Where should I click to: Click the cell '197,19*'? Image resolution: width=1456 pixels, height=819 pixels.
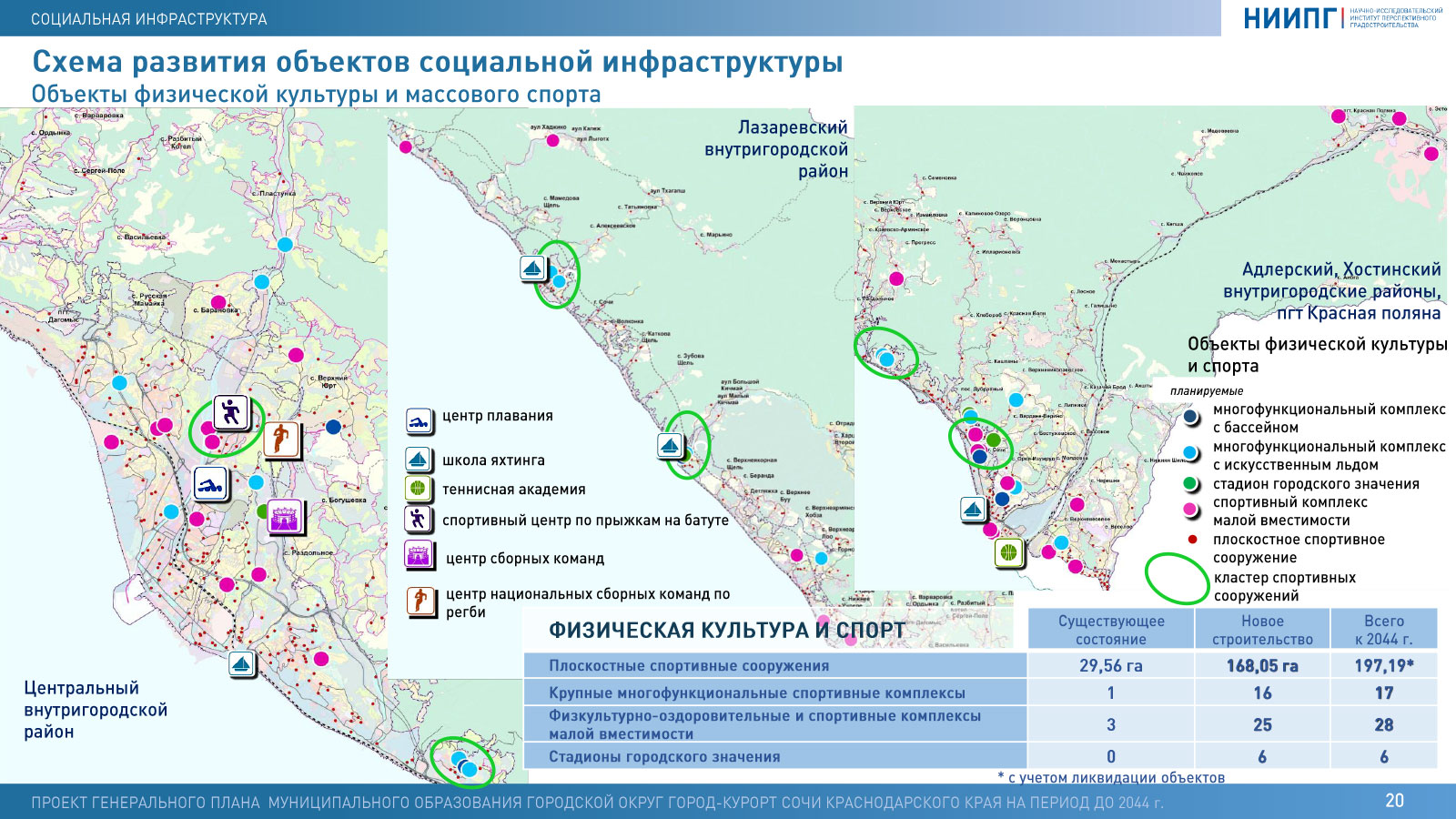pyautogui.click(x=1384, y=665)
